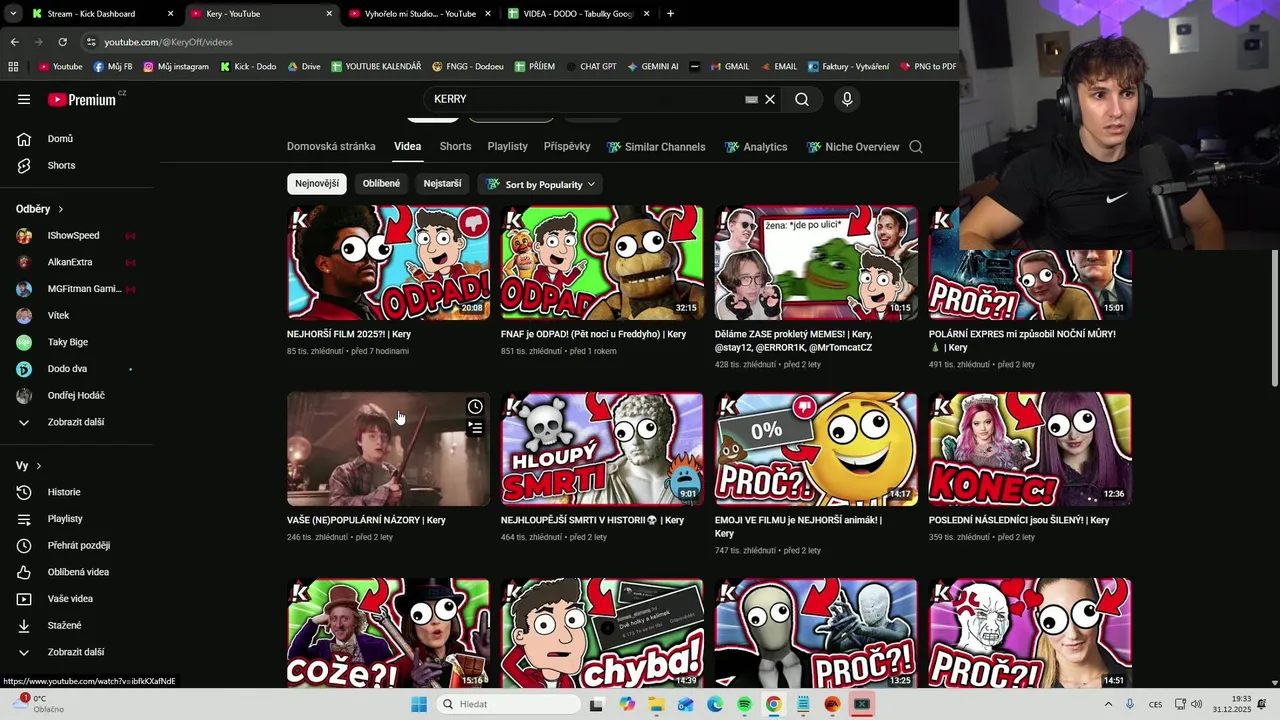This screenshot has width=1280, height=720.
Task: Reload the page
Action: pyautogui.click(x=62, y=42)
